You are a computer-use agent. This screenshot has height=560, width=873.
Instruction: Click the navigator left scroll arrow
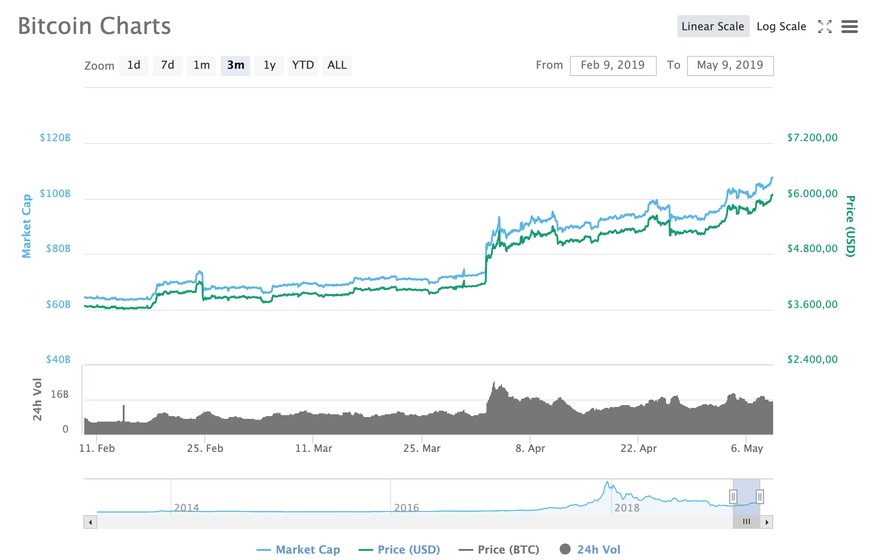click(x=90, y=522)
